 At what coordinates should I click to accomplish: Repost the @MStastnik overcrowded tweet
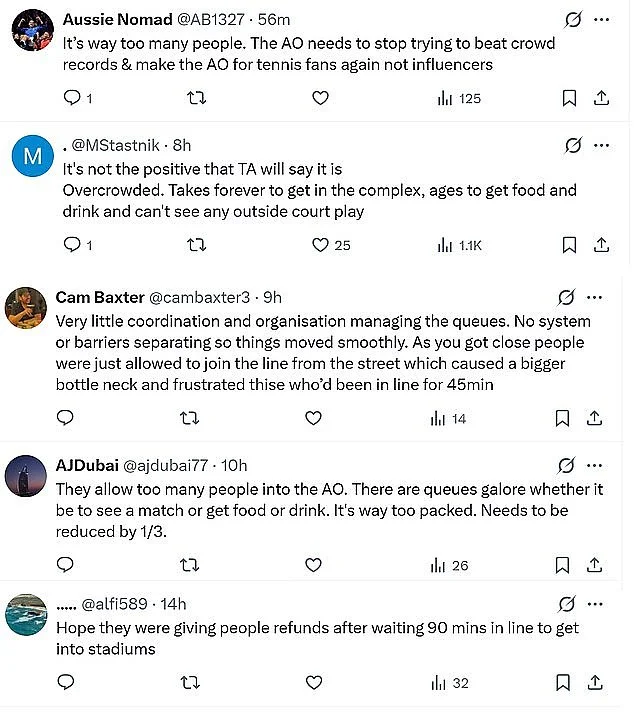196,244
